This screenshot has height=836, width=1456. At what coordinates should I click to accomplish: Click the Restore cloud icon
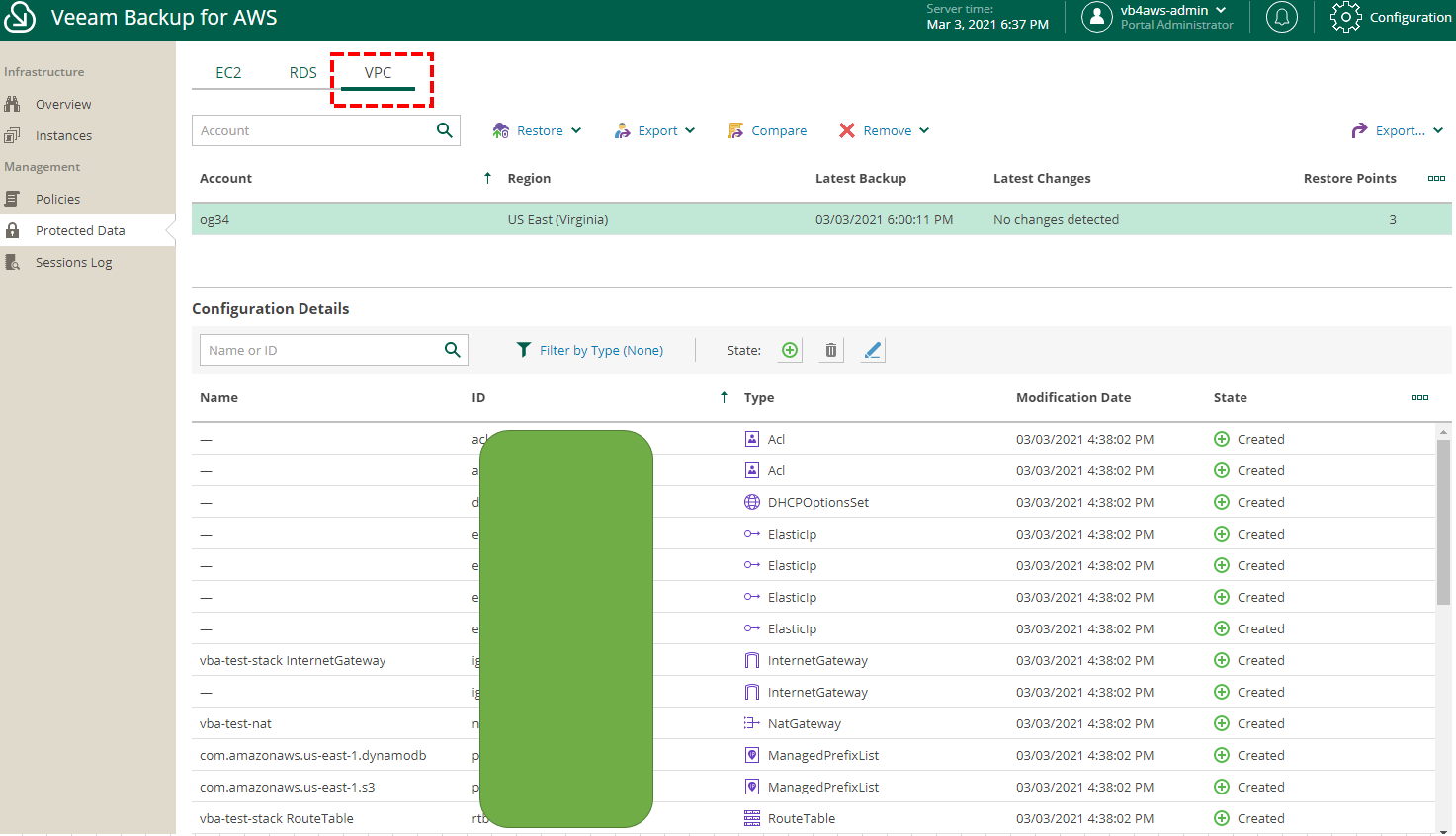501,130
